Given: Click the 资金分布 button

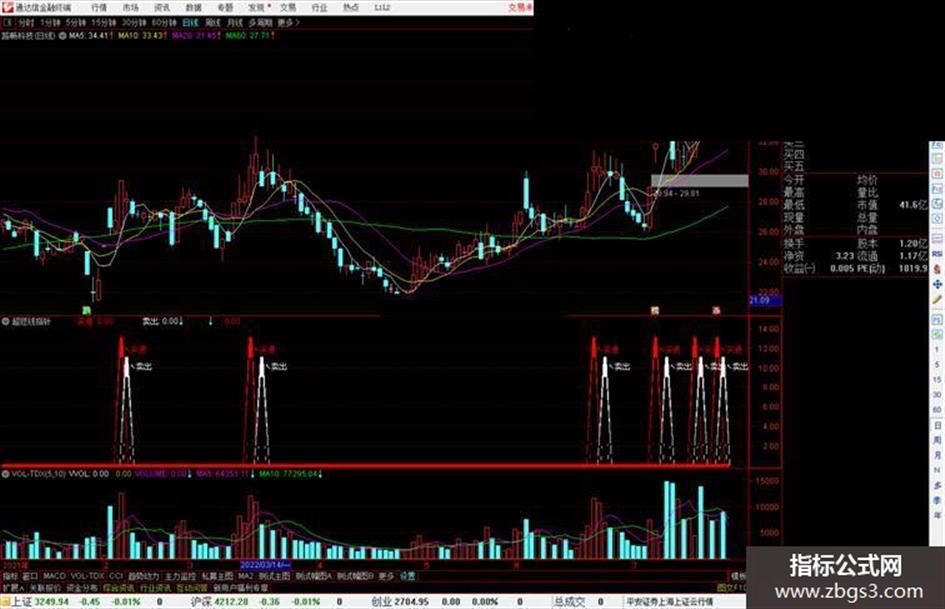Looking at the screenshot, I should point(82,587).
